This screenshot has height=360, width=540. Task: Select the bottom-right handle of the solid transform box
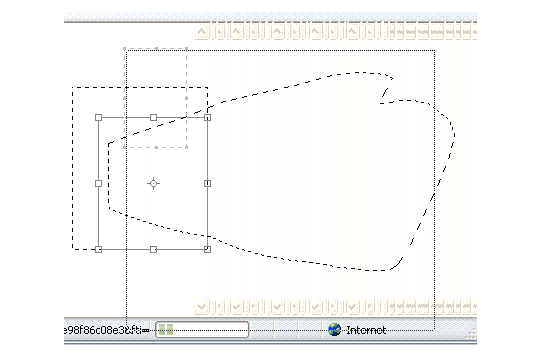coord(207,249)
